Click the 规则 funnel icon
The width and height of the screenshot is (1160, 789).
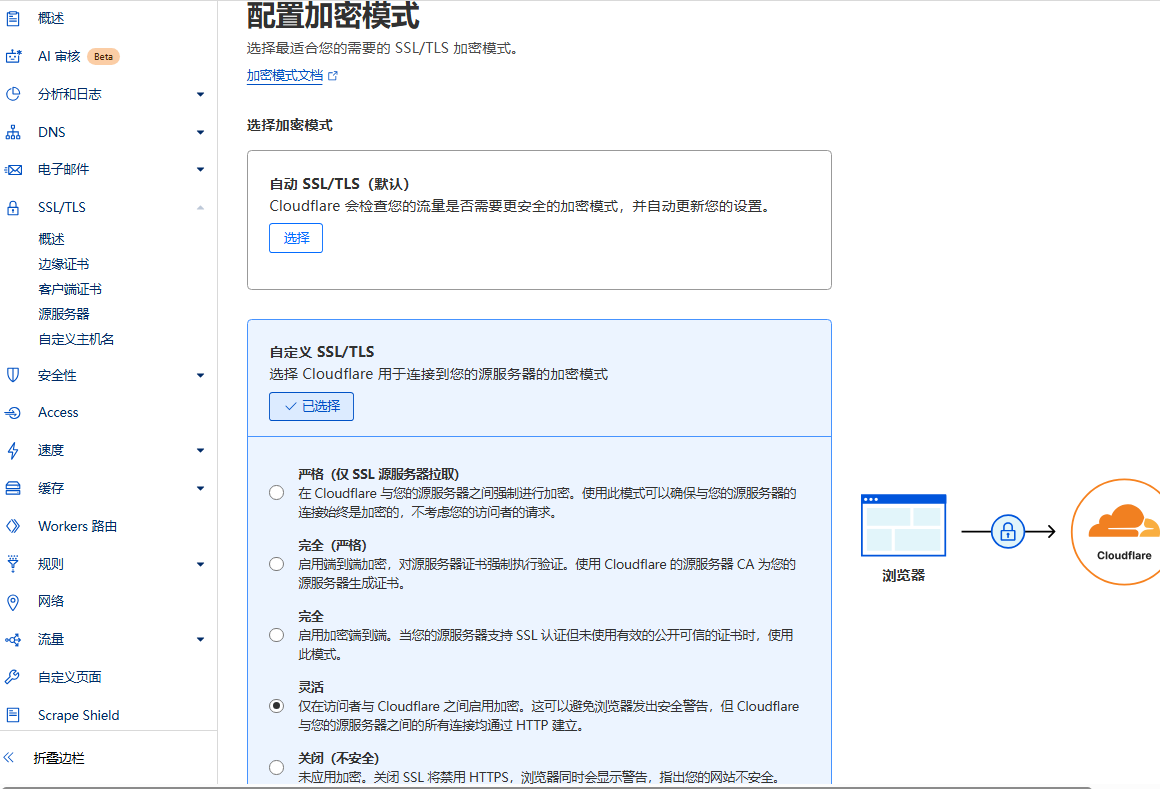point(13,564)
